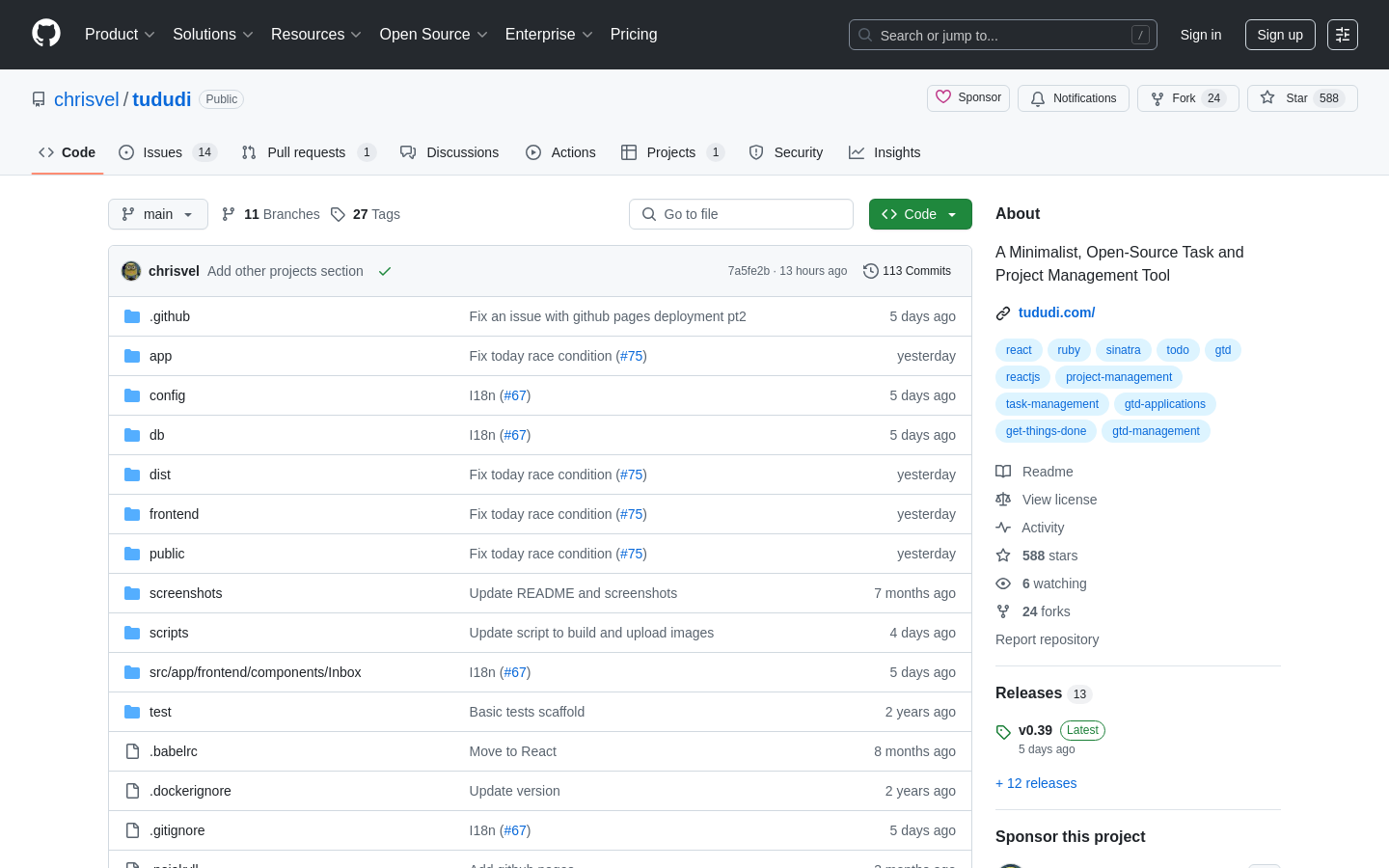
Task: Expand the Open Source menu
Action: click(x=433, y=35)
